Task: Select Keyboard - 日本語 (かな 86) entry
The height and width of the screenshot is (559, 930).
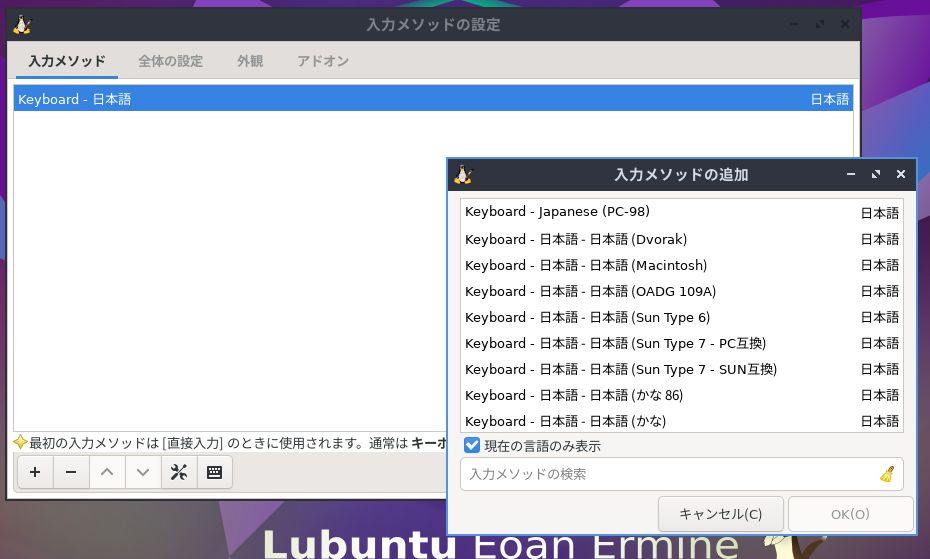Action: (x=681, y=395)
